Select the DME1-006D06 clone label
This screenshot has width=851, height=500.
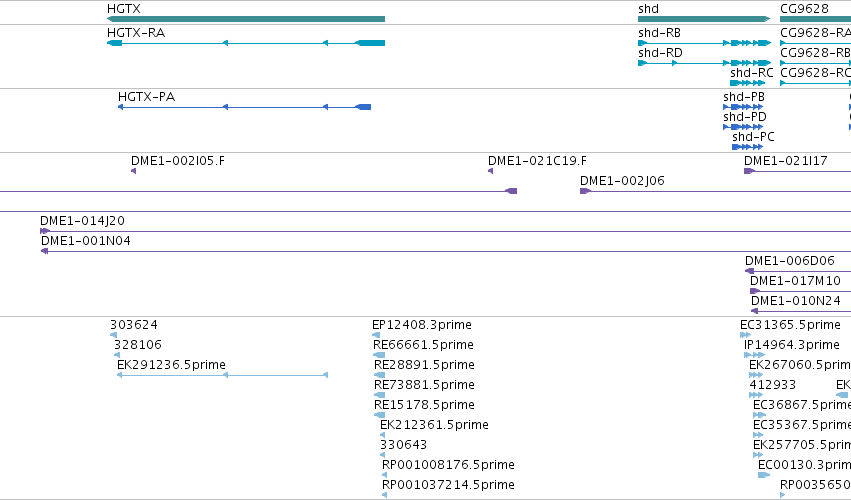coord(790,261)
